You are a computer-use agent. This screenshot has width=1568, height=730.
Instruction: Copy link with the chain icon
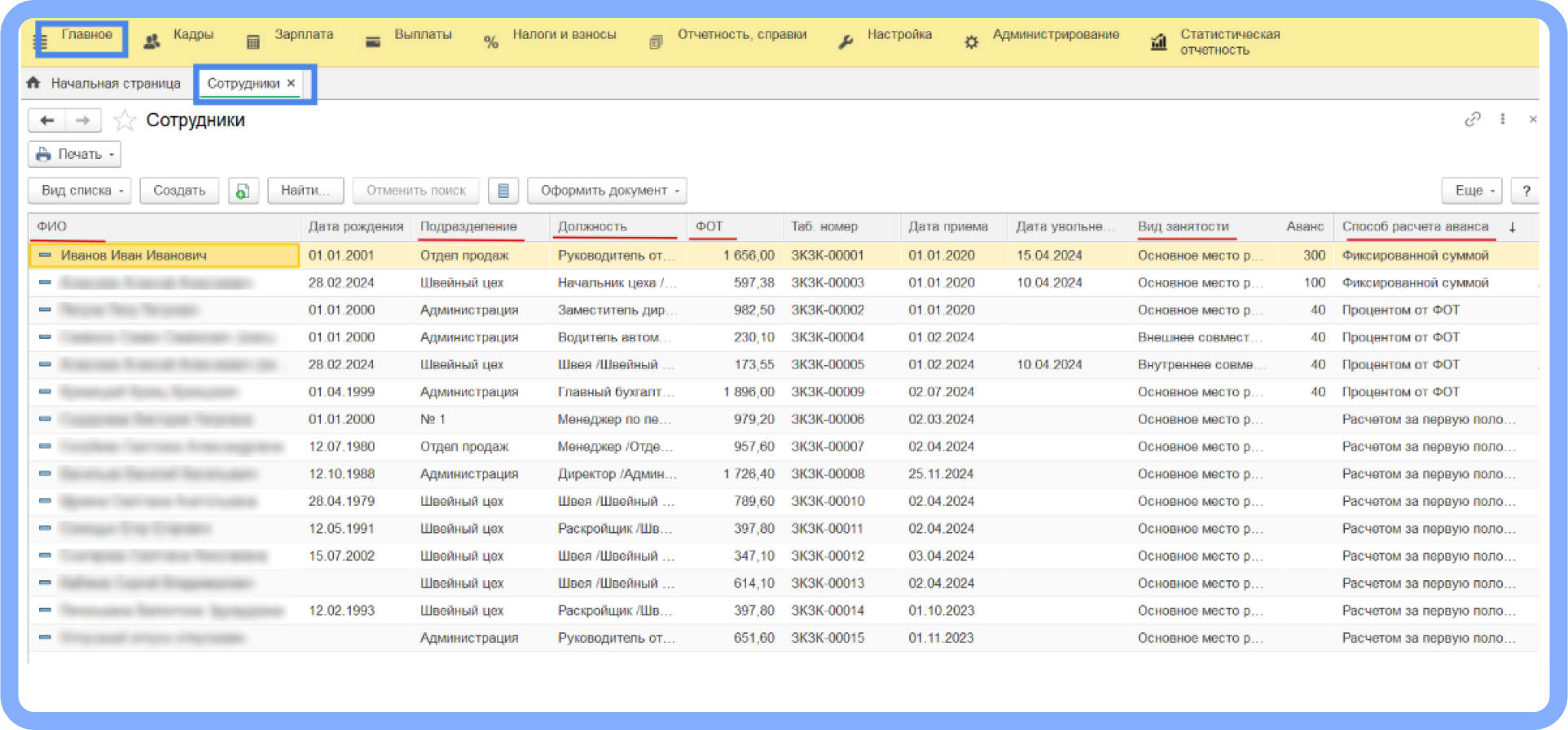click(1472, 120)
